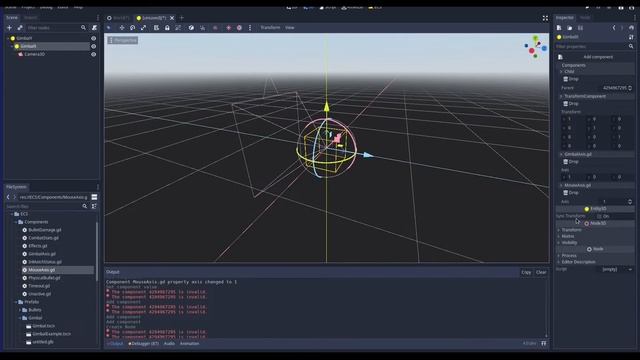Image resolution: width=640 pixels, height=360 pixels.
Task: Attach a script using the Scene dock script icon
Action: (x=94, y=28)
